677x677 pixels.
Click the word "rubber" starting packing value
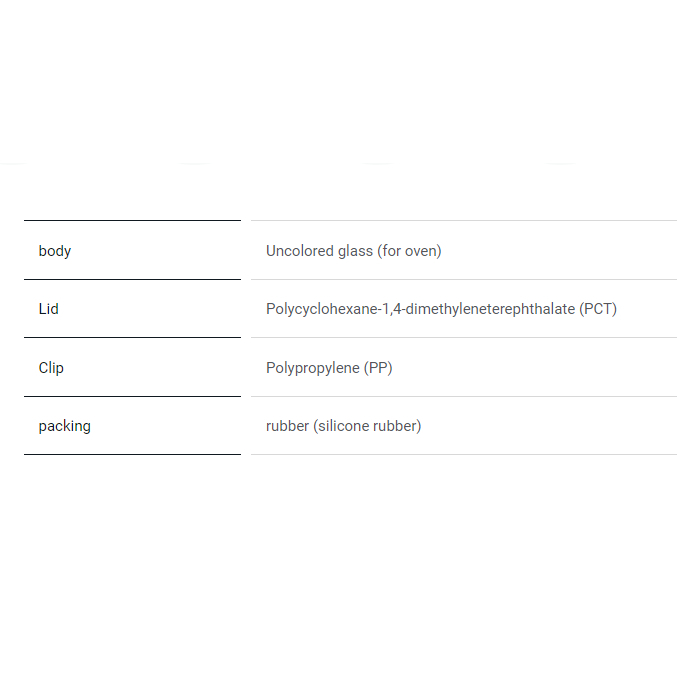click(287, 426)
